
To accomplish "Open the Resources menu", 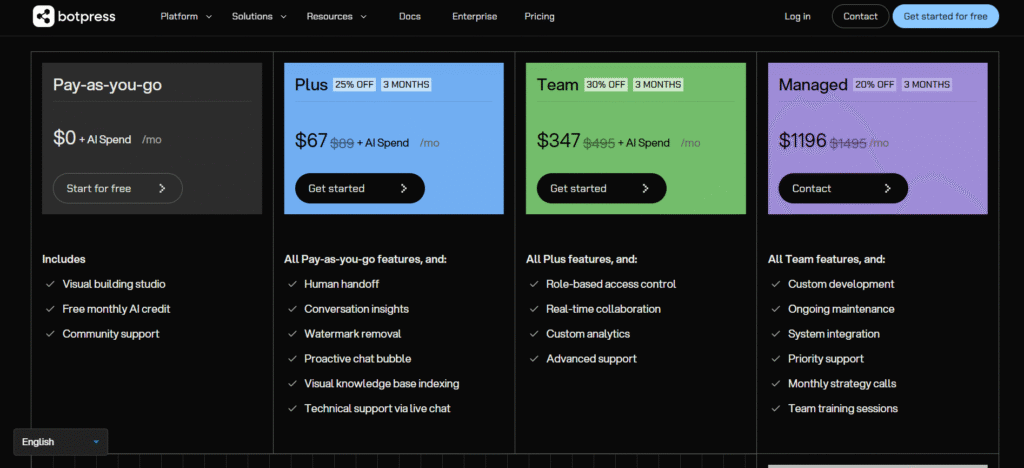I will [x=330, y=16].
